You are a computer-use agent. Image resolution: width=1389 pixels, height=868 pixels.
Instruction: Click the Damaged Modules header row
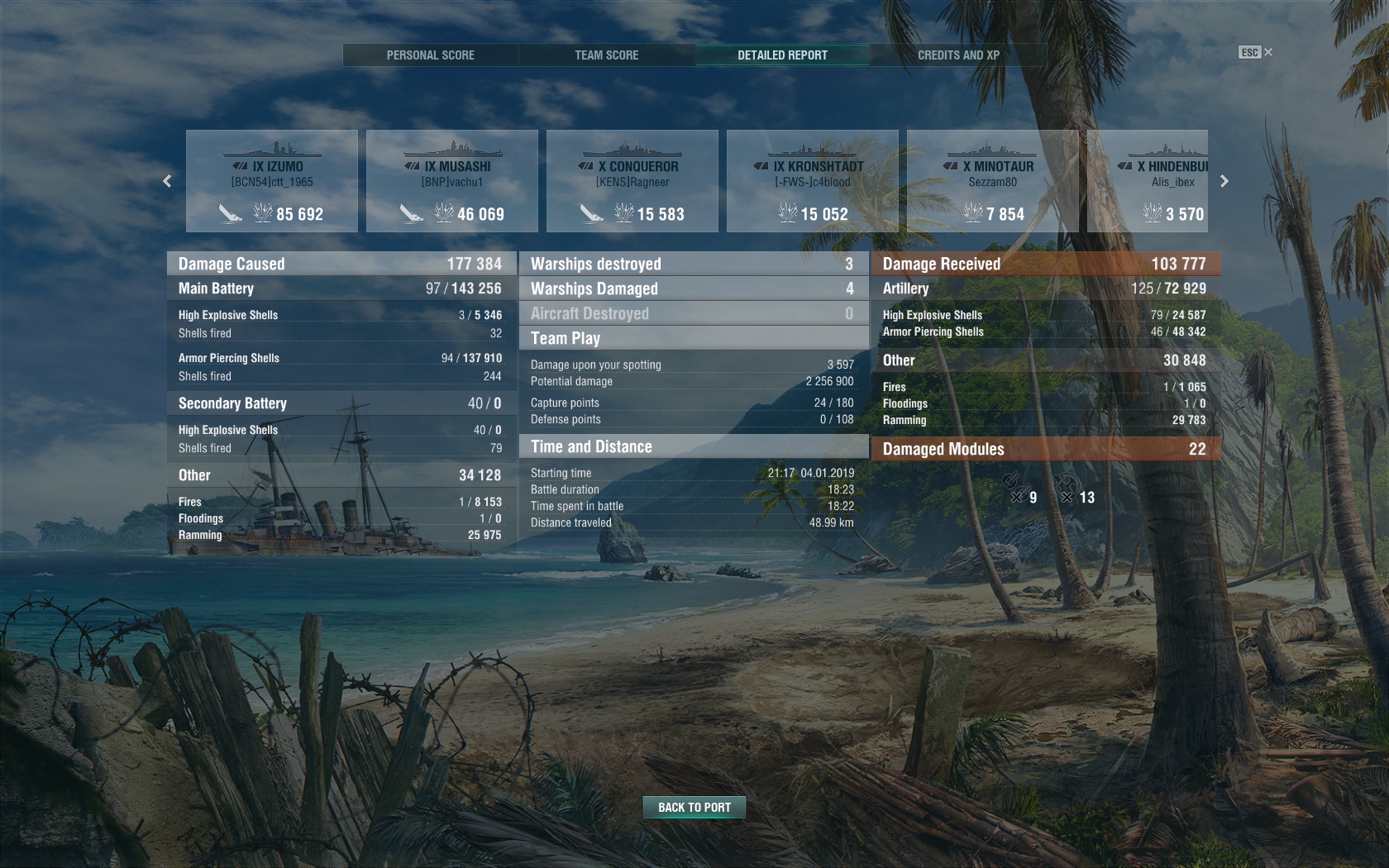click(1046, 448)
